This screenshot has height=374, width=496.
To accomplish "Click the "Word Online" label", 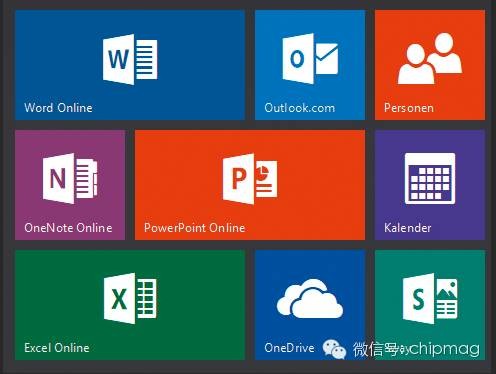I will pyautogui.click(x=58, y=108).
